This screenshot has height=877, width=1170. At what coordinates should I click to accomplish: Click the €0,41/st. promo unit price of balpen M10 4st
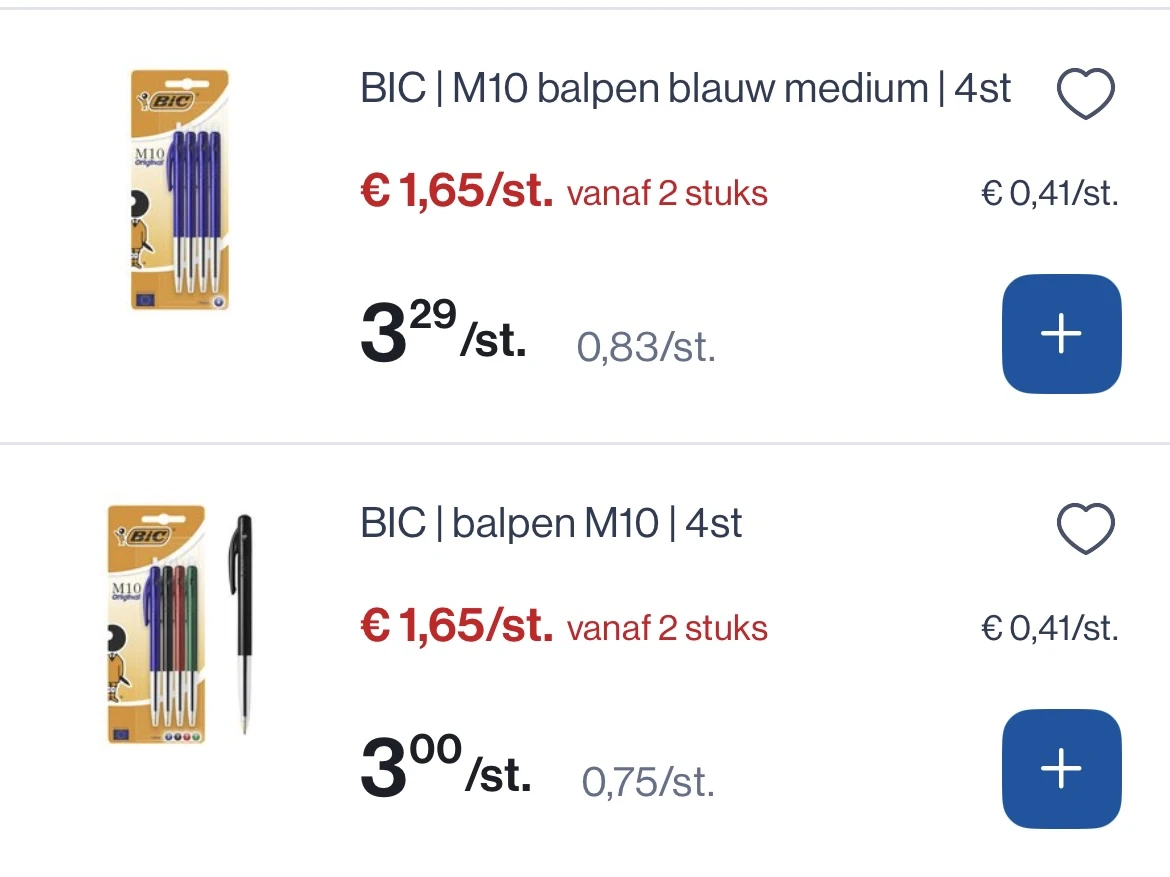click(1050, 628)
